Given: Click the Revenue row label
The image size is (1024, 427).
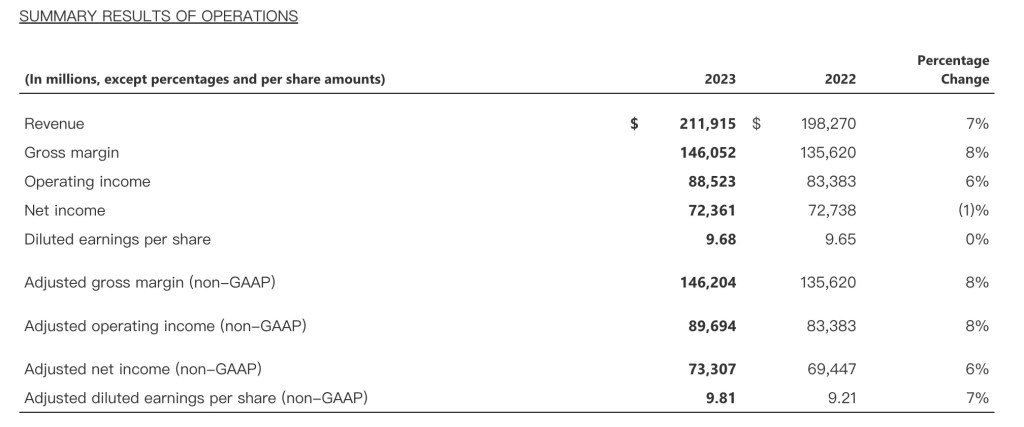Looking at the screenshot, I should click(54, 124).
